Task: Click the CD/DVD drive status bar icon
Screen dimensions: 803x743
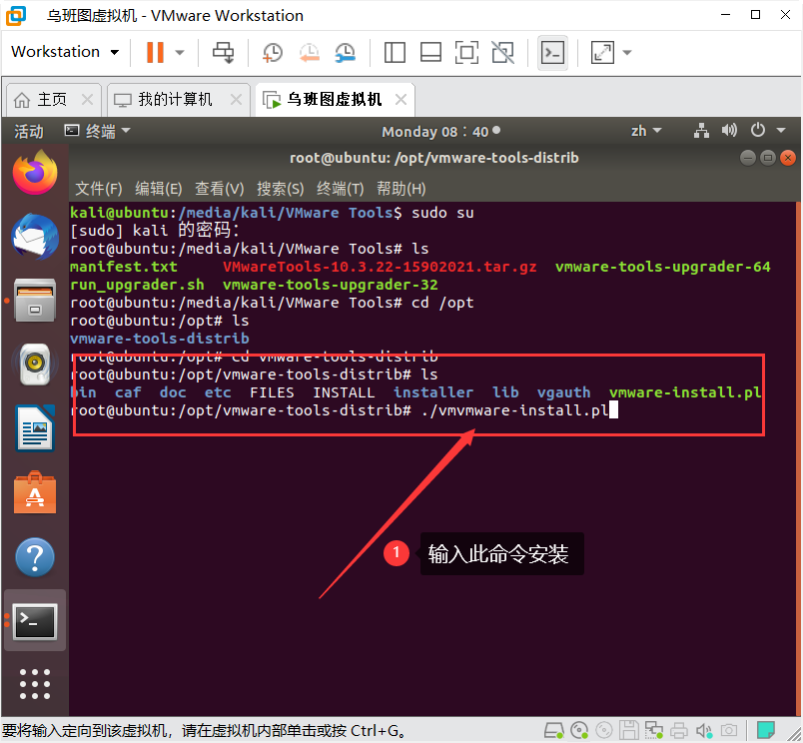Action: (x=579, y=730)
